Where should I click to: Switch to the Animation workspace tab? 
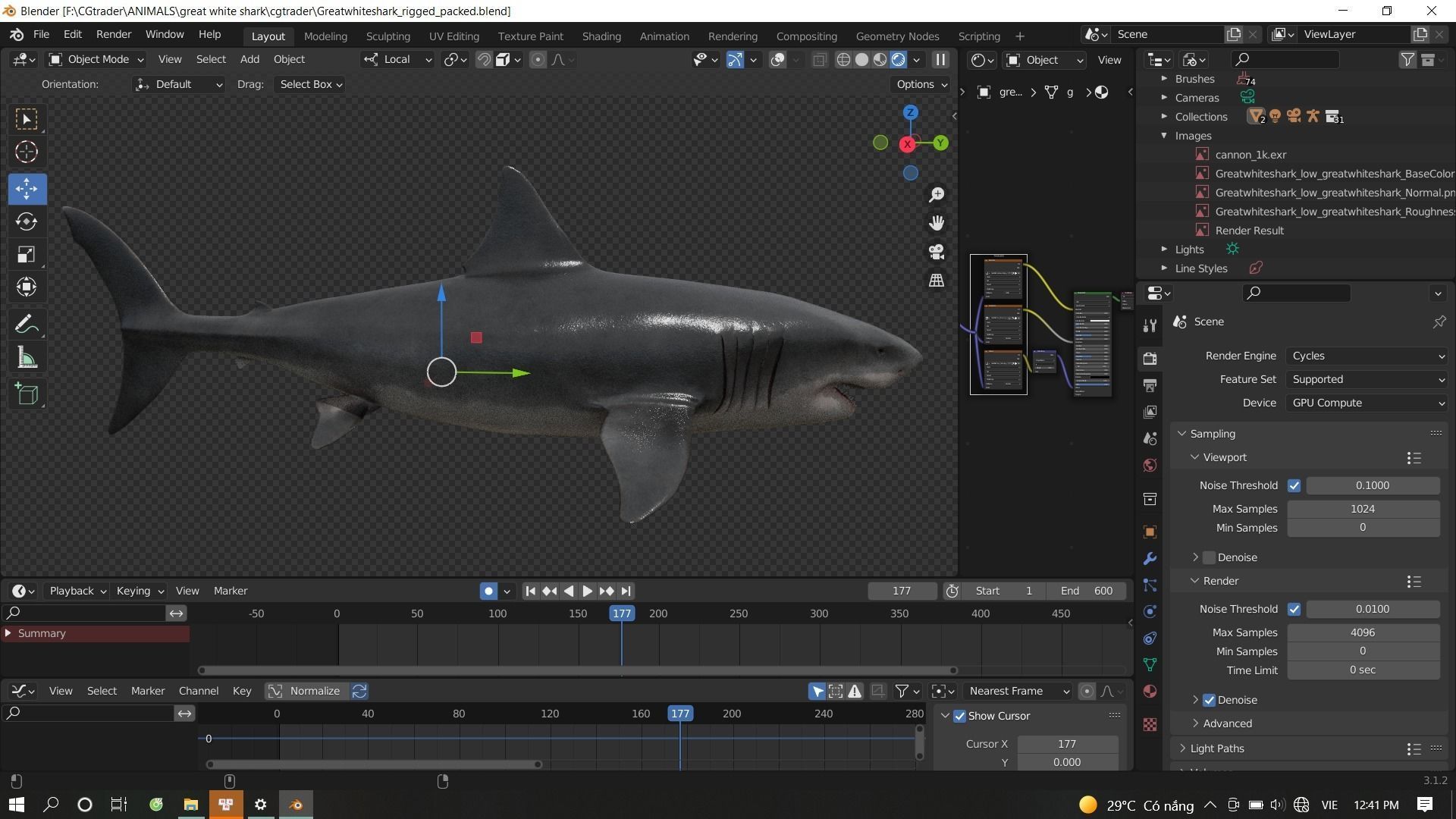(x=664, y=36)
